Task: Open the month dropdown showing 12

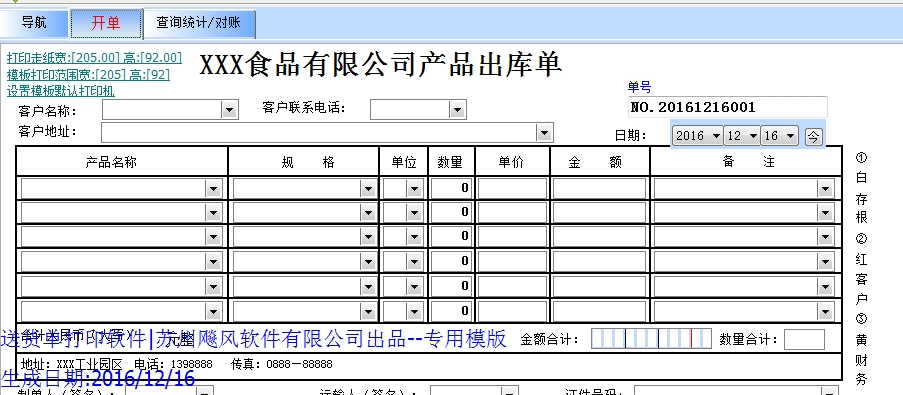Action: (742, 136)
